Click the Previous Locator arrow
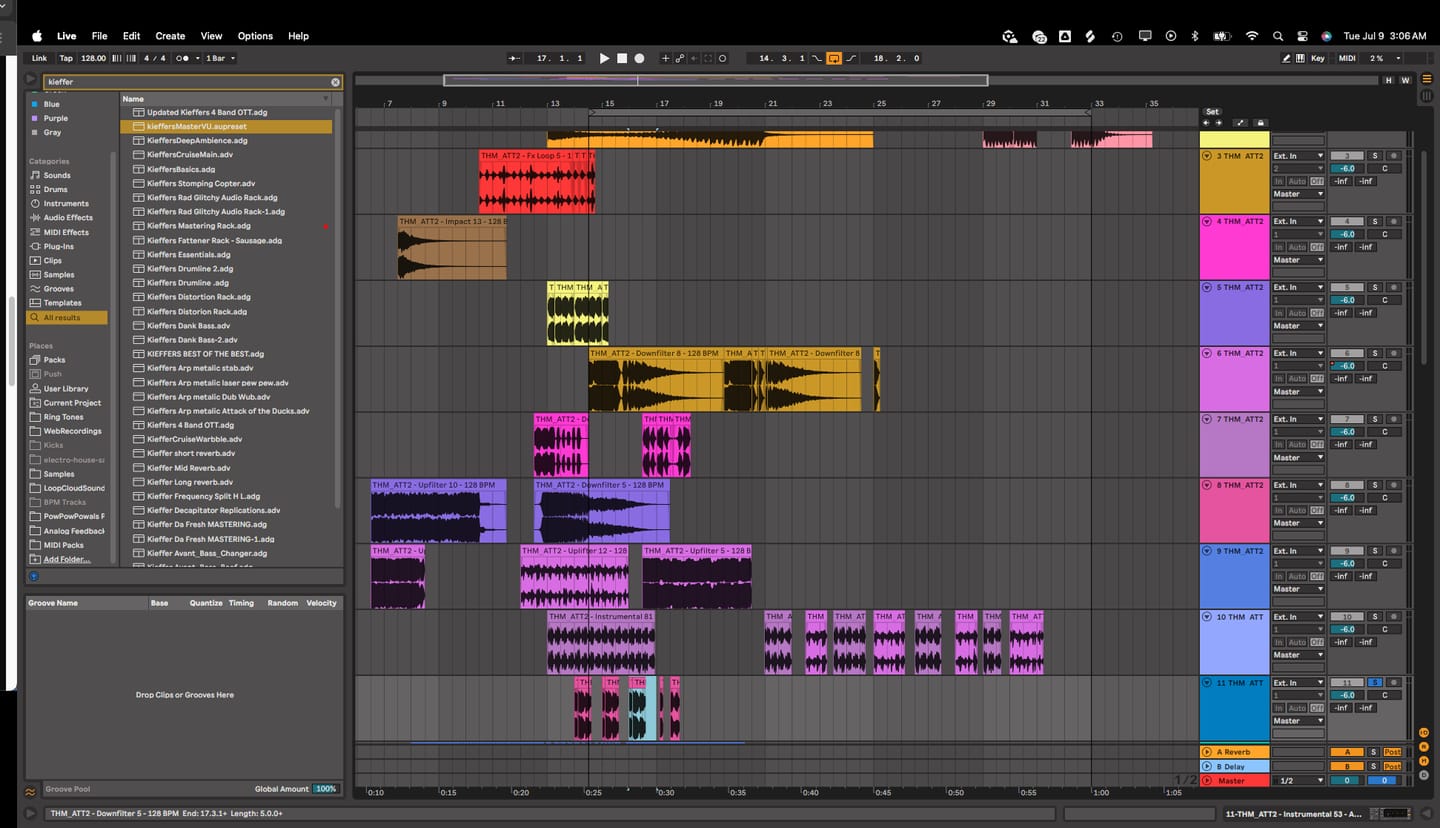The height and width of the screenshot is (828, 1440). [x=1206, y=123]
